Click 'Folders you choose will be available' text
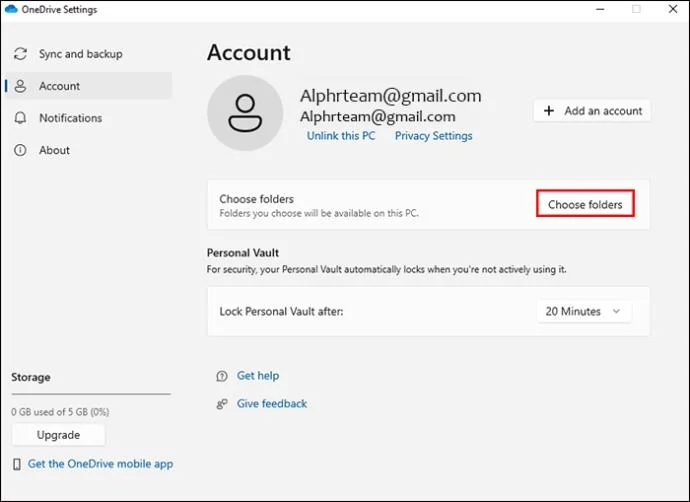 [319, 213]
